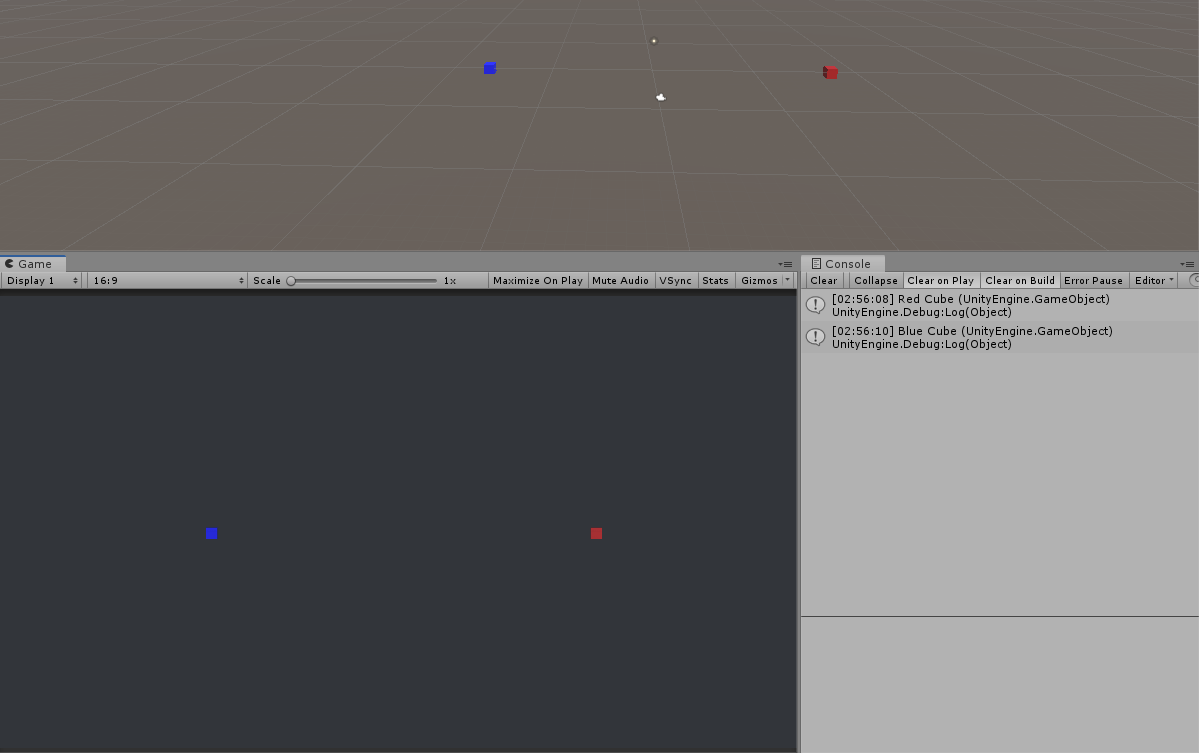Select the camera gizmo in Scene view
The image size is (1199, 753).
[x=661, y=97]
